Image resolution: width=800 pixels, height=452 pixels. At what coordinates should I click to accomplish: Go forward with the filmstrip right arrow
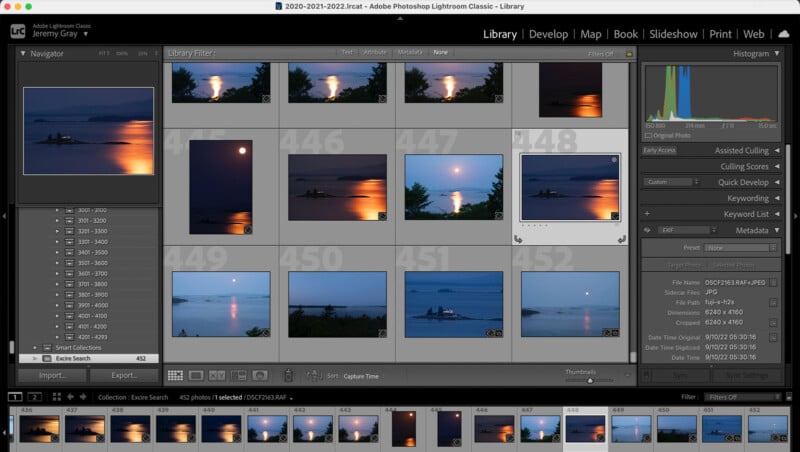click(83, 396)
